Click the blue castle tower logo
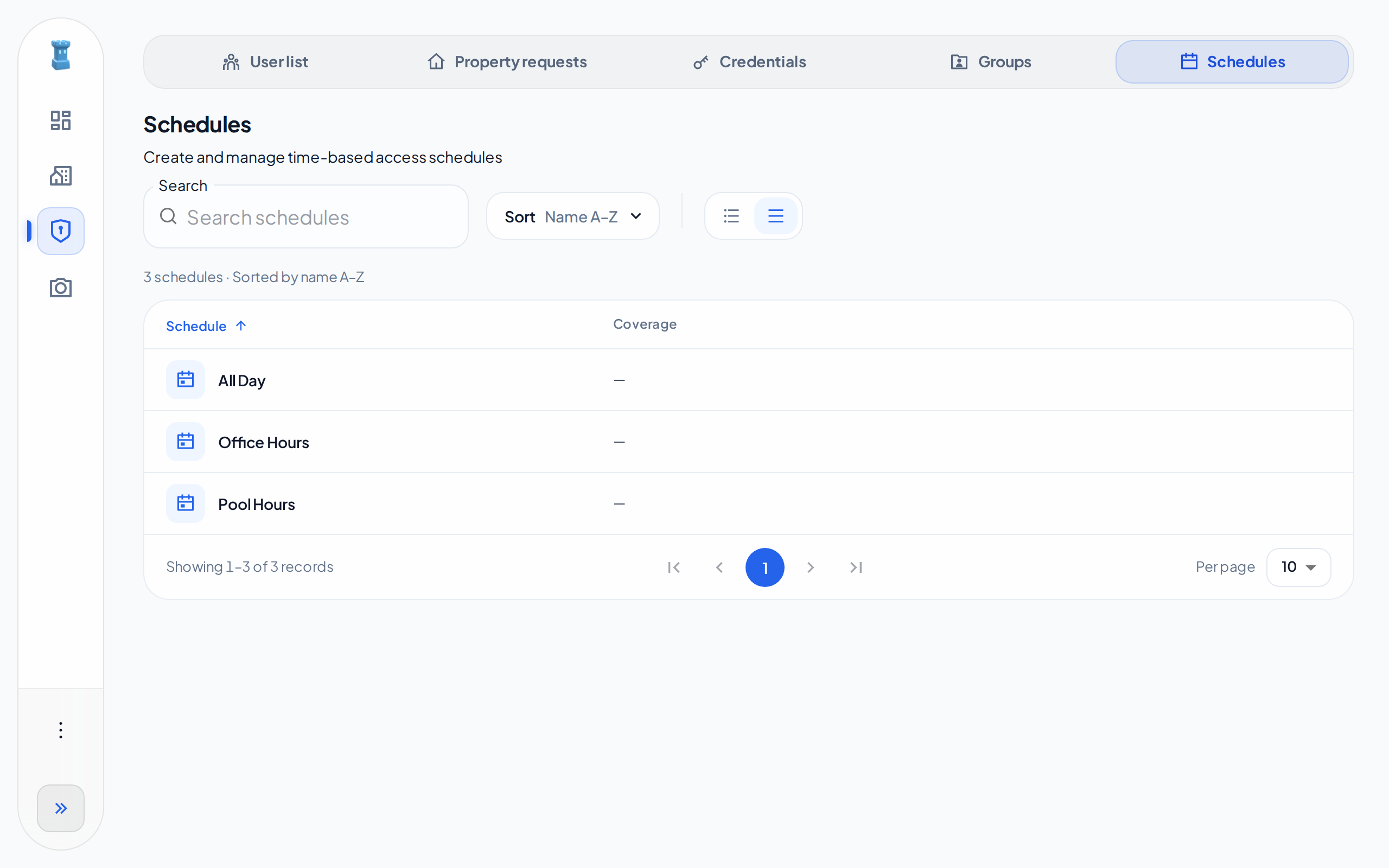The height and width of the screenshot is (868, 1389). click(x=60, y=55)
